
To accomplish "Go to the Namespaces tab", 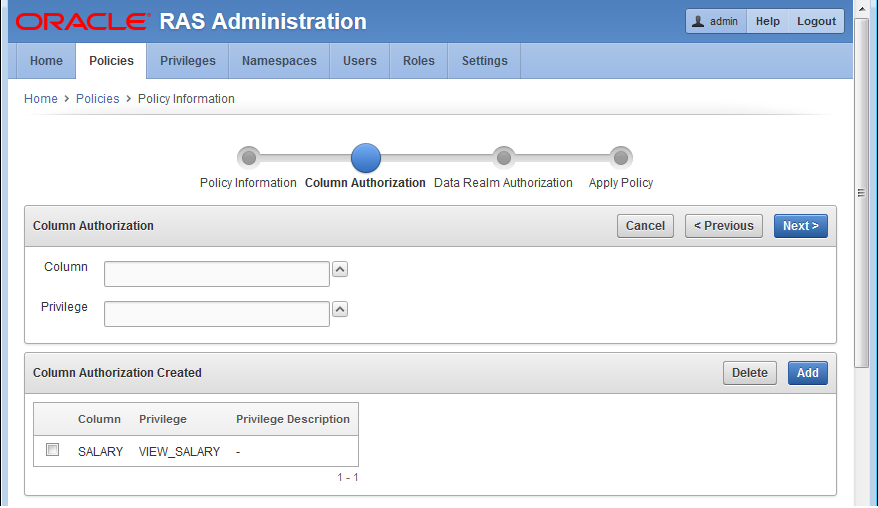I will coord(279,61).
